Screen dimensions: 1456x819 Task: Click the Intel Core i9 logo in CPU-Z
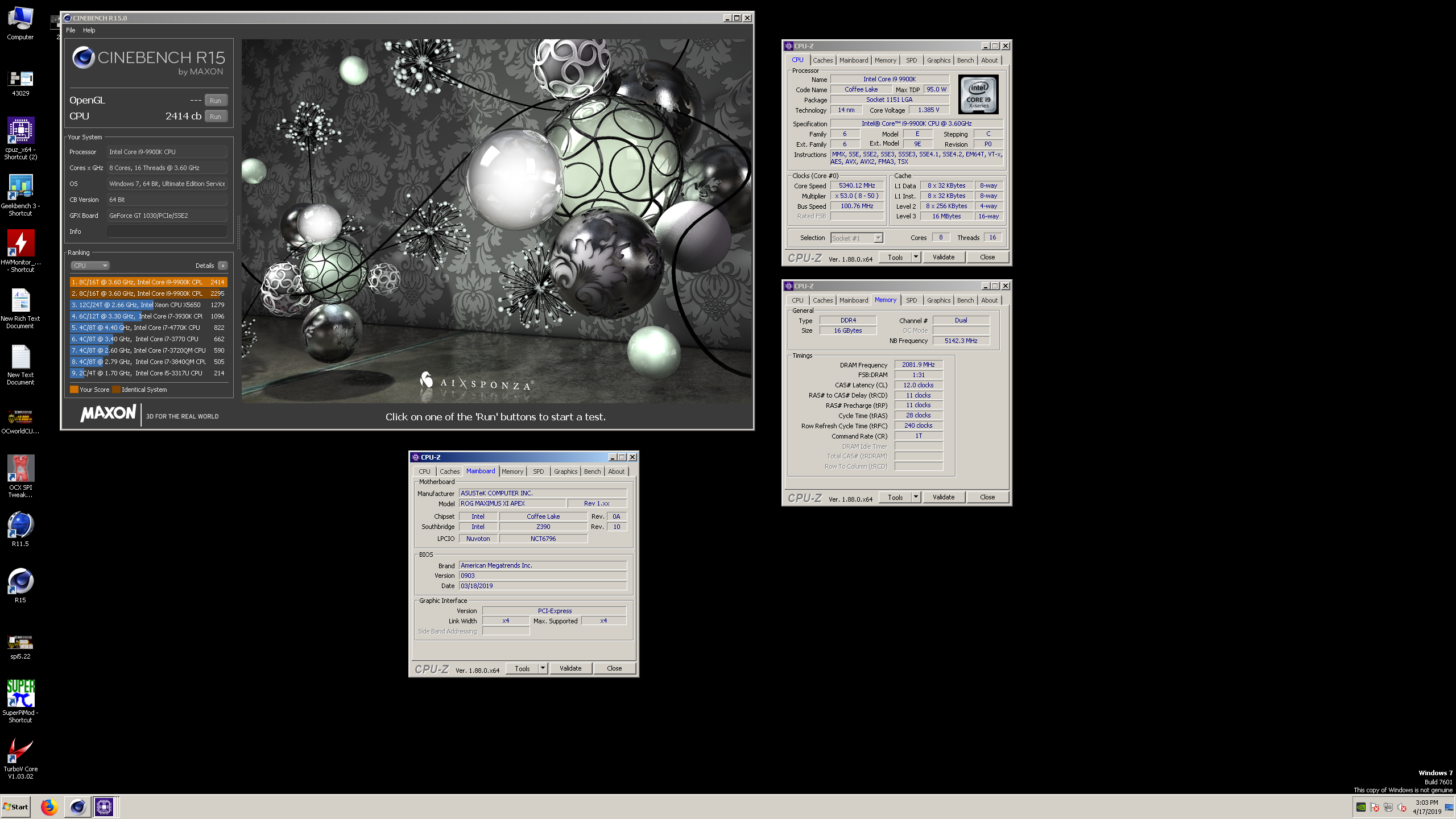click(x=979, y=95)
